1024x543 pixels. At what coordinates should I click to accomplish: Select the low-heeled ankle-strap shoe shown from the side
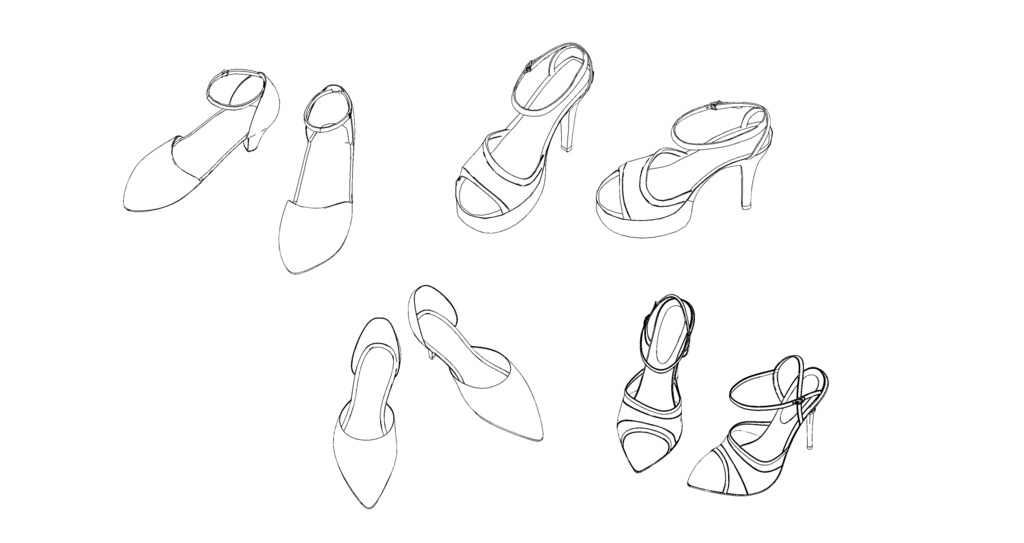click(202, 139)
